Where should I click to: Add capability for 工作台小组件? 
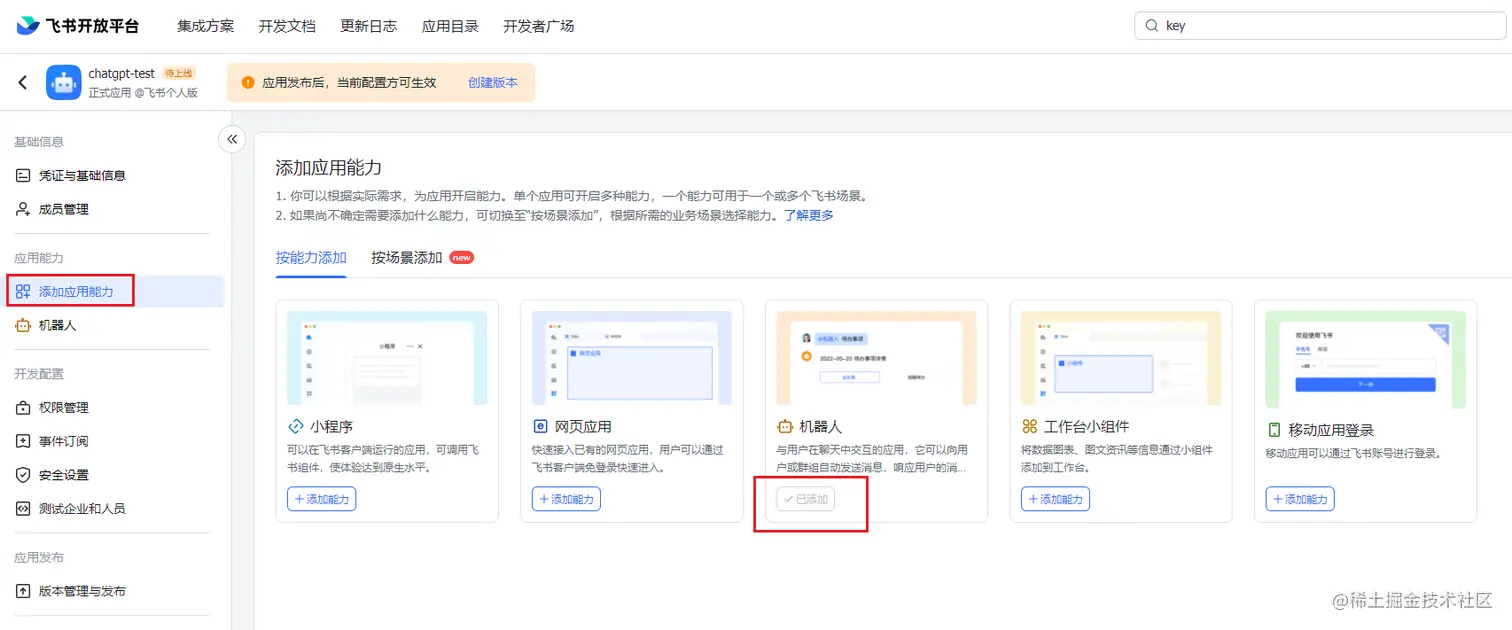click(1055, 499)
